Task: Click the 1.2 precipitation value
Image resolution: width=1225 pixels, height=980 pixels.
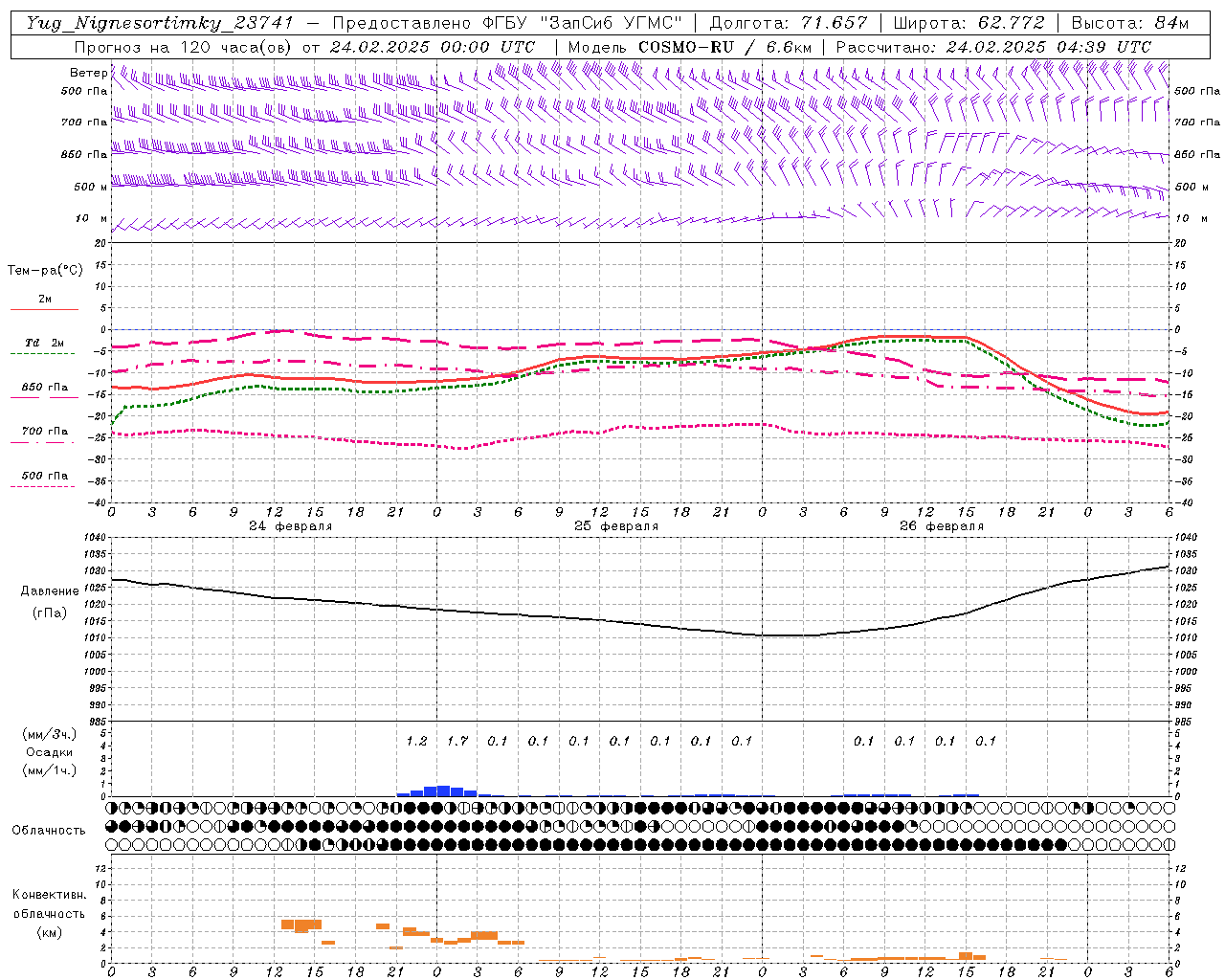Action: pos(416,741)
